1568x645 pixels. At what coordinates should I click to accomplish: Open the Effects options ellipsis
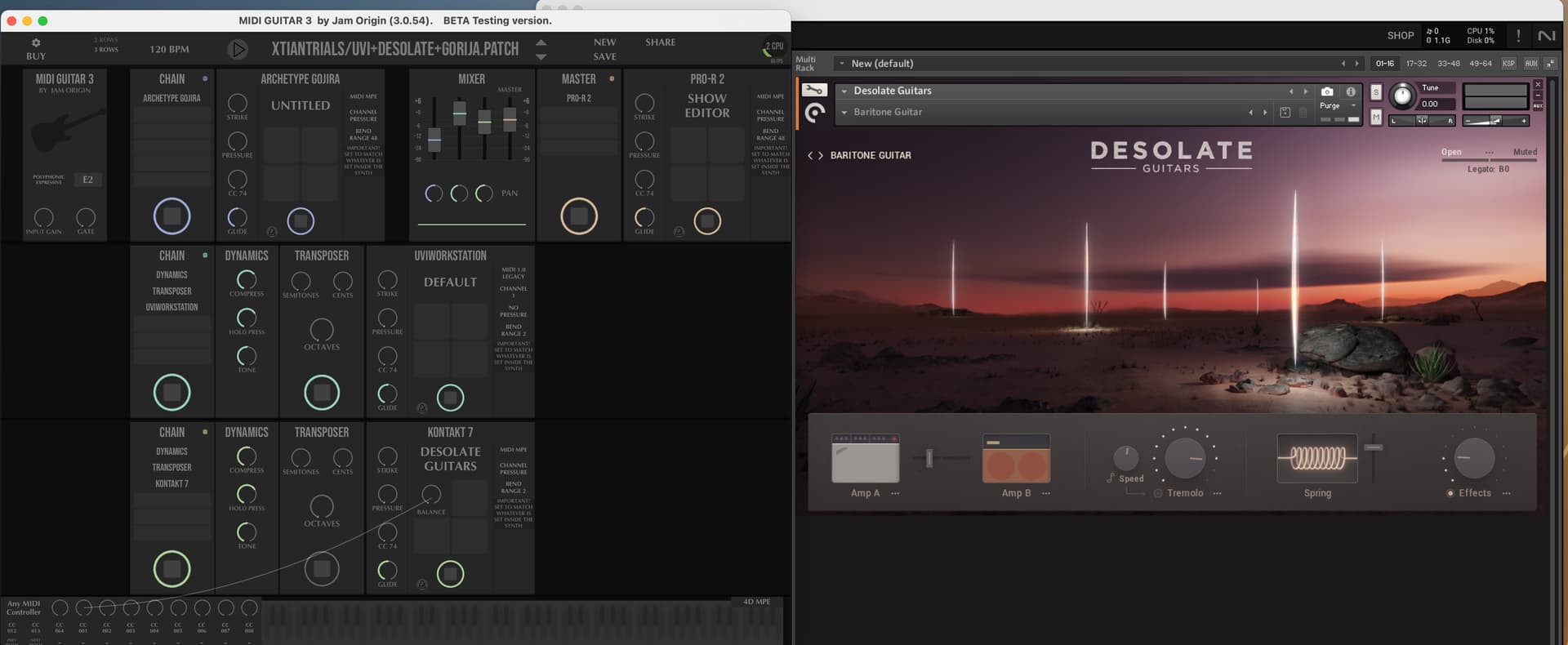[1507, 493]
